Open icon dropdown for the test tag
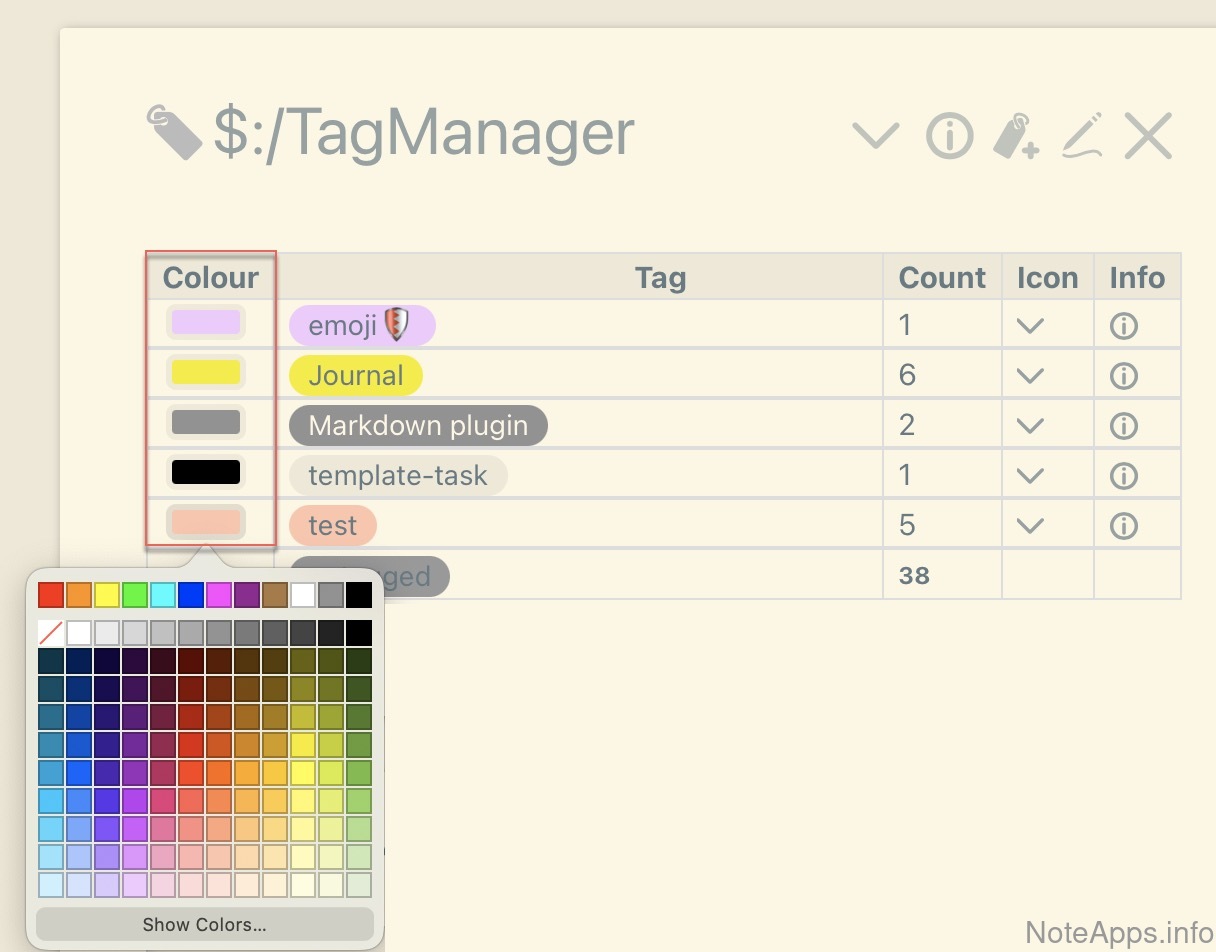This screenshot has height=952, width=1216. [x=1030, y=526]
